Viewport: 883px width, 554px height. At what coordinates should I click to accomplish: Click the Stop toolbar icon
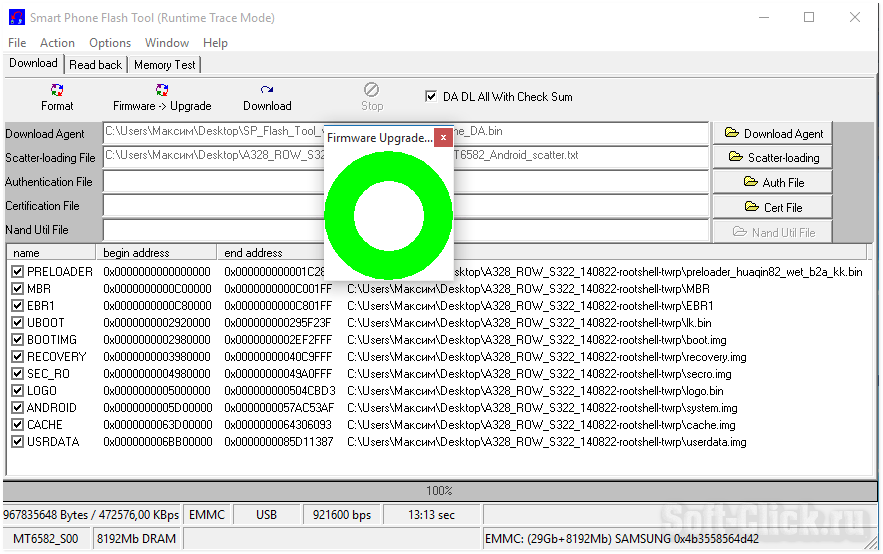(x=371, y=97)
